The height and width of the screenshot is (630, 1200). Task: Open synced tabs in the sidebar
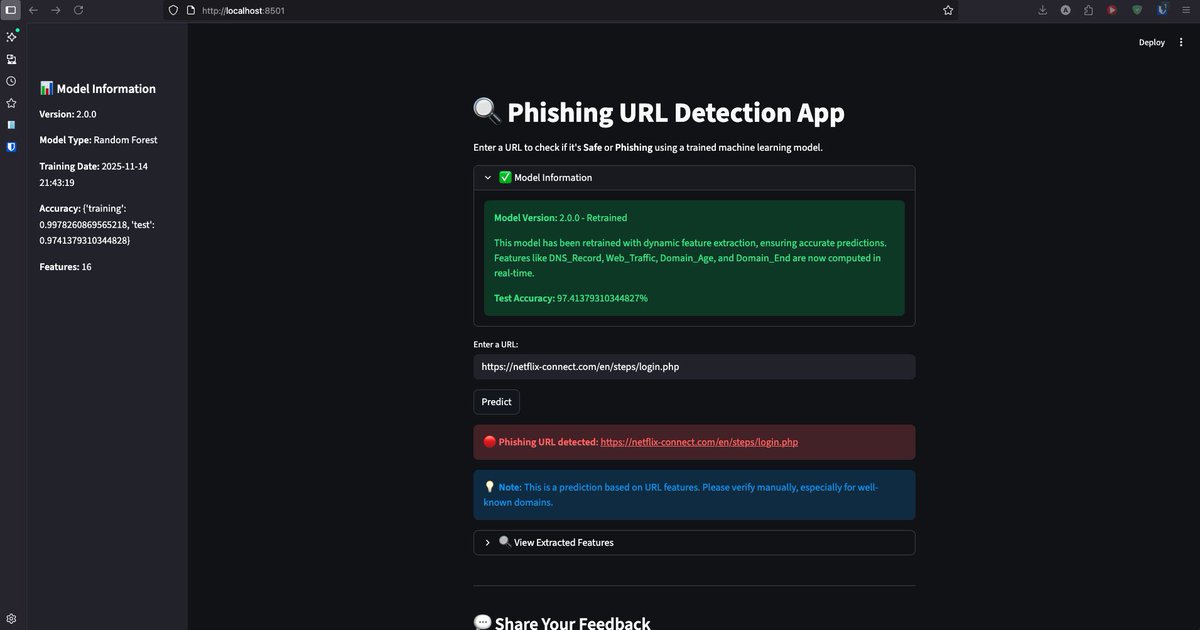point(12,59)
